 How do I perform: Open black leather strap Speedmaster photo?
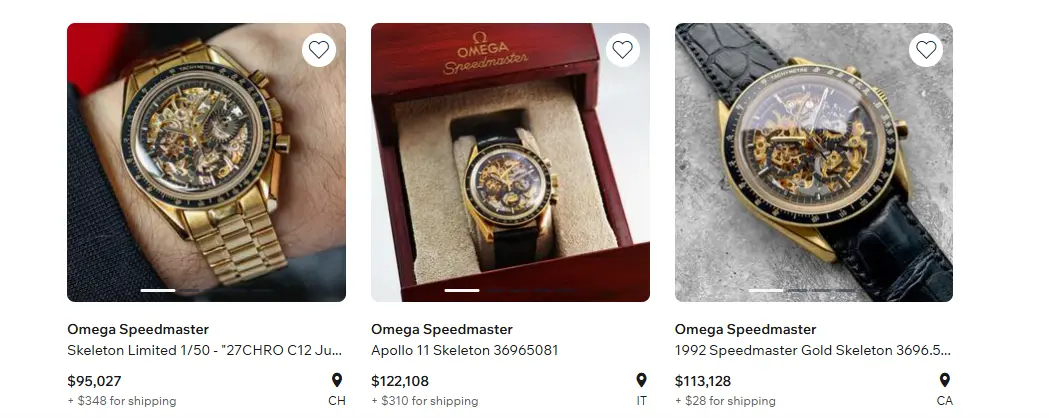813,162
